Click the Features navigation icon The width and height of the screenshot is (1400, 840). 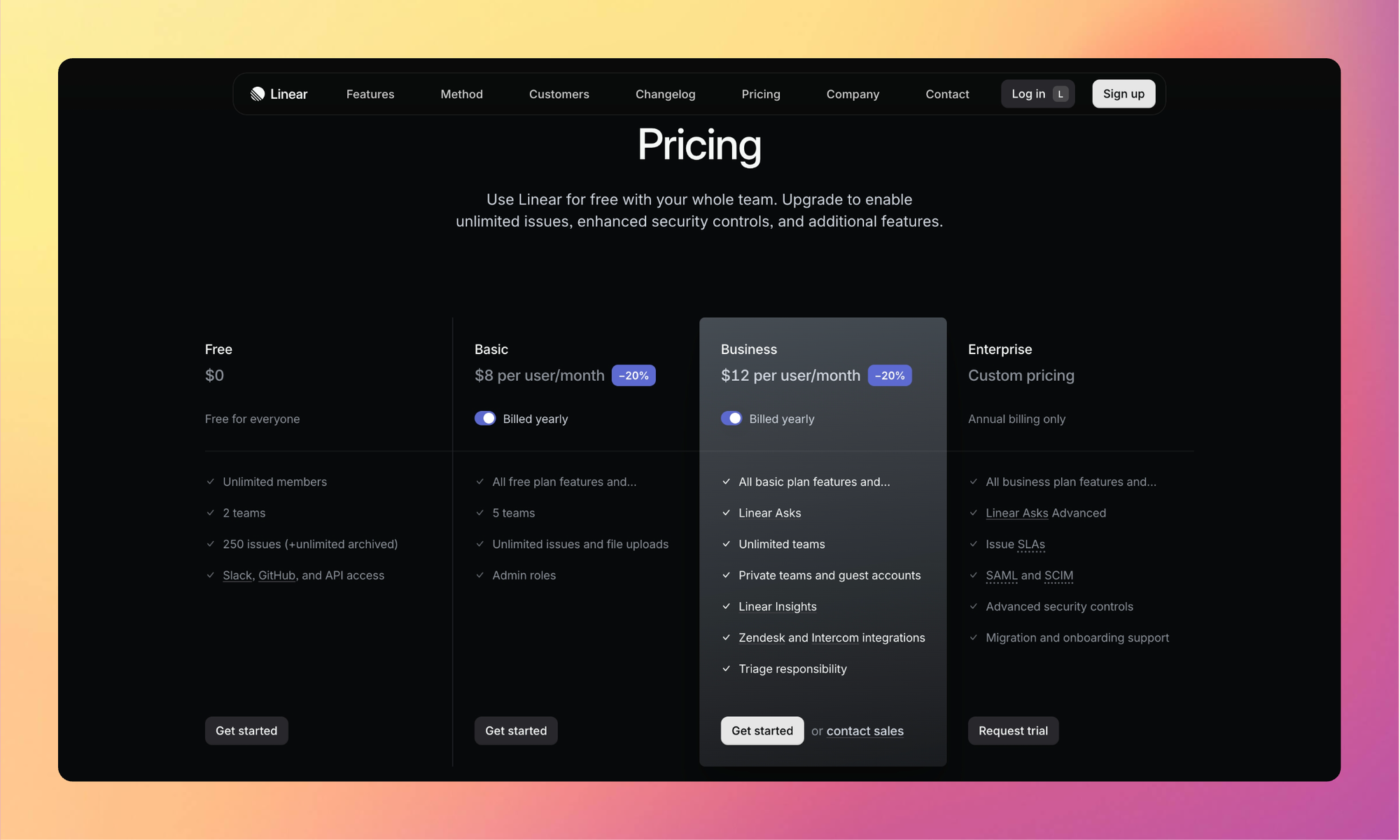[x=370, y=93]
